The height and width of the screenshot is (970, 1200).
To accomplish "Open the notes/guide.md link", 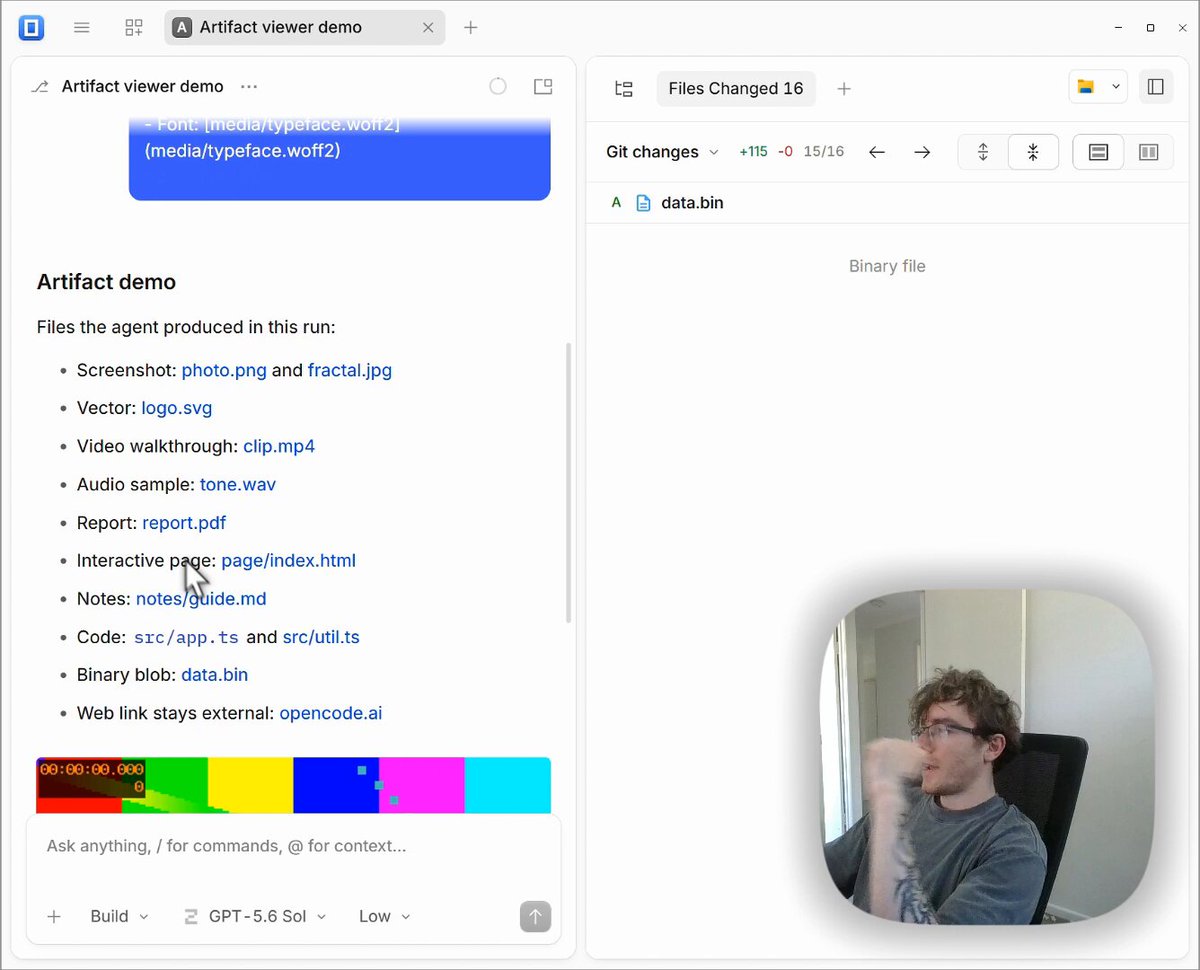I will (201, 599).
